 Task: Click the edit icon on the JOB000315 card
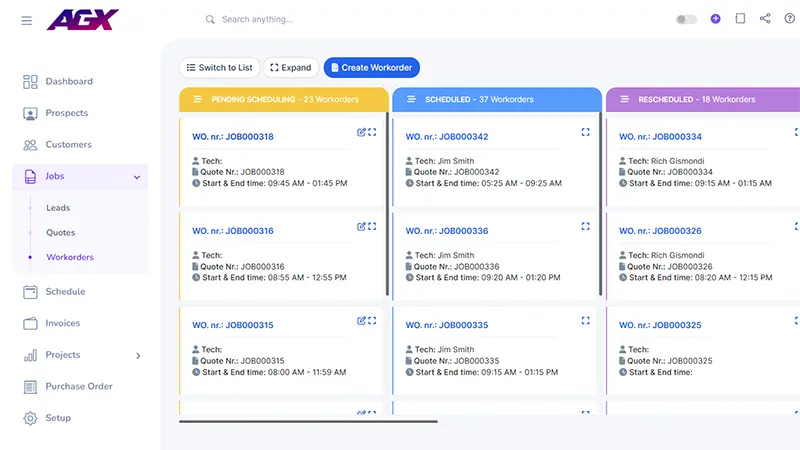point(361,321)
